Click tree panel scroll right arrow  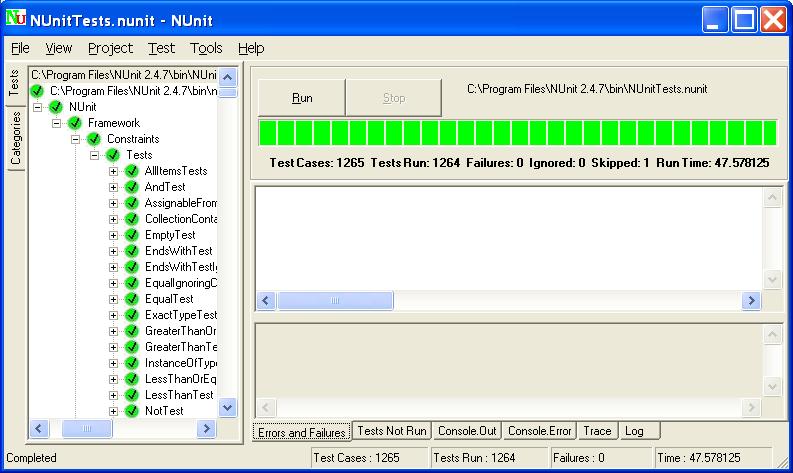(206, 429)
